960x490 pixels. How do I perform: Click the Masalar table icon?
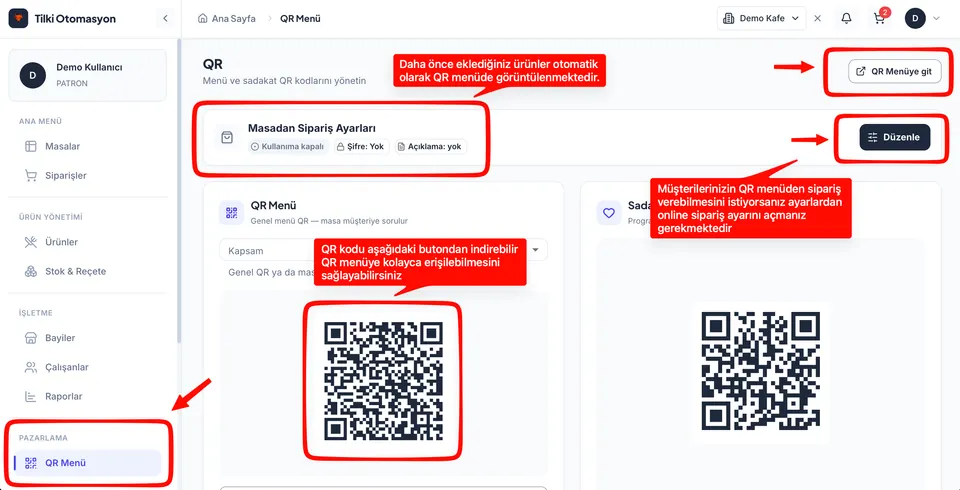(x=31, y=146)
